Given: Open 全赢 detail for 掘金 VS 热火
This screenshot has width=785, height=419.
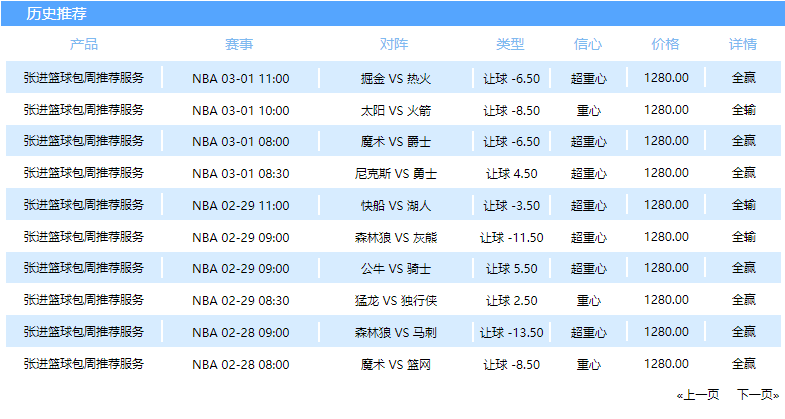Looking at the screenshot, I should tap(743, 78).
